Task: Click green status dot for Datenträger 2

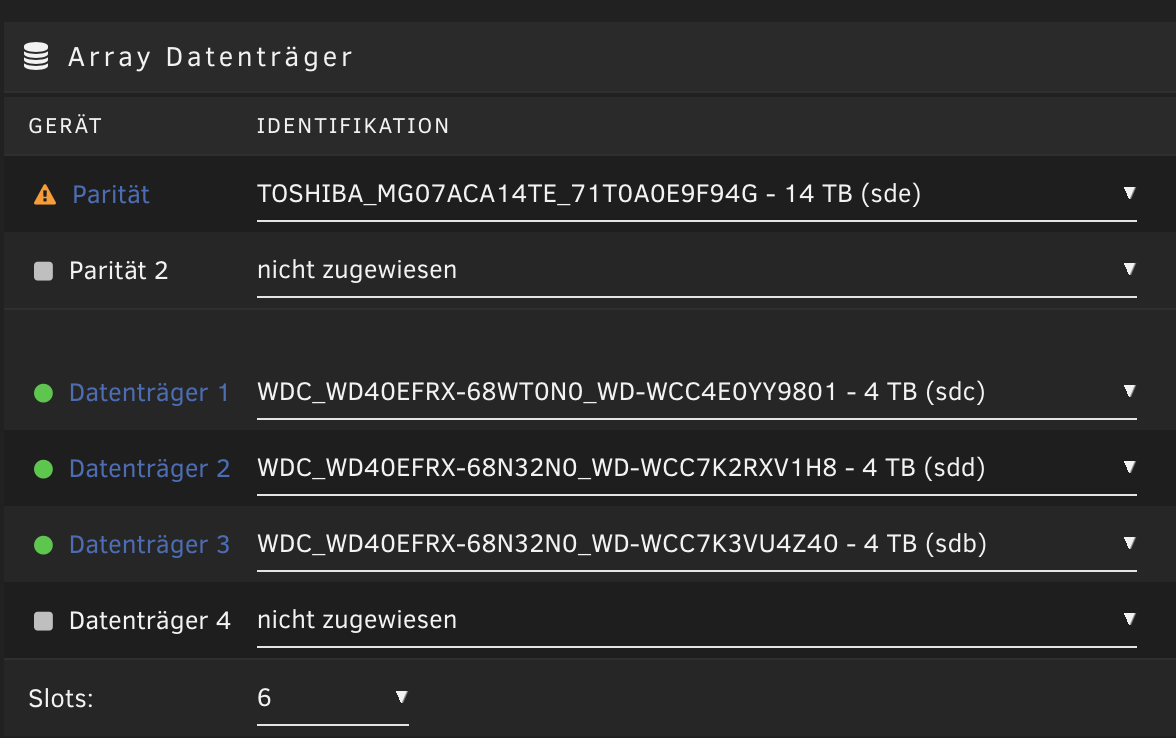Action: click(44, 469)
